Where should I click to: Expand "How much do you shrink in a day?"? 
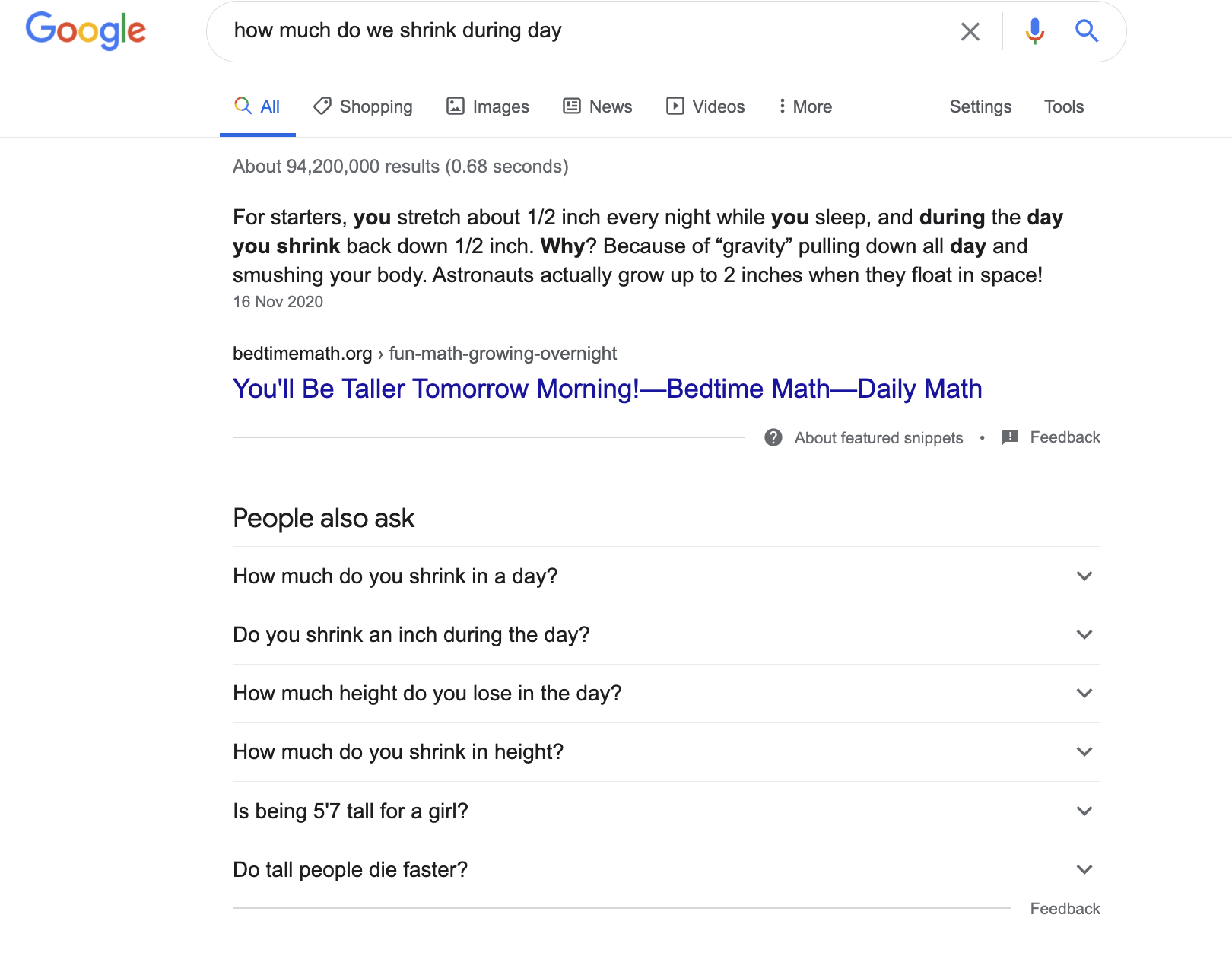[x=666, y=576]
